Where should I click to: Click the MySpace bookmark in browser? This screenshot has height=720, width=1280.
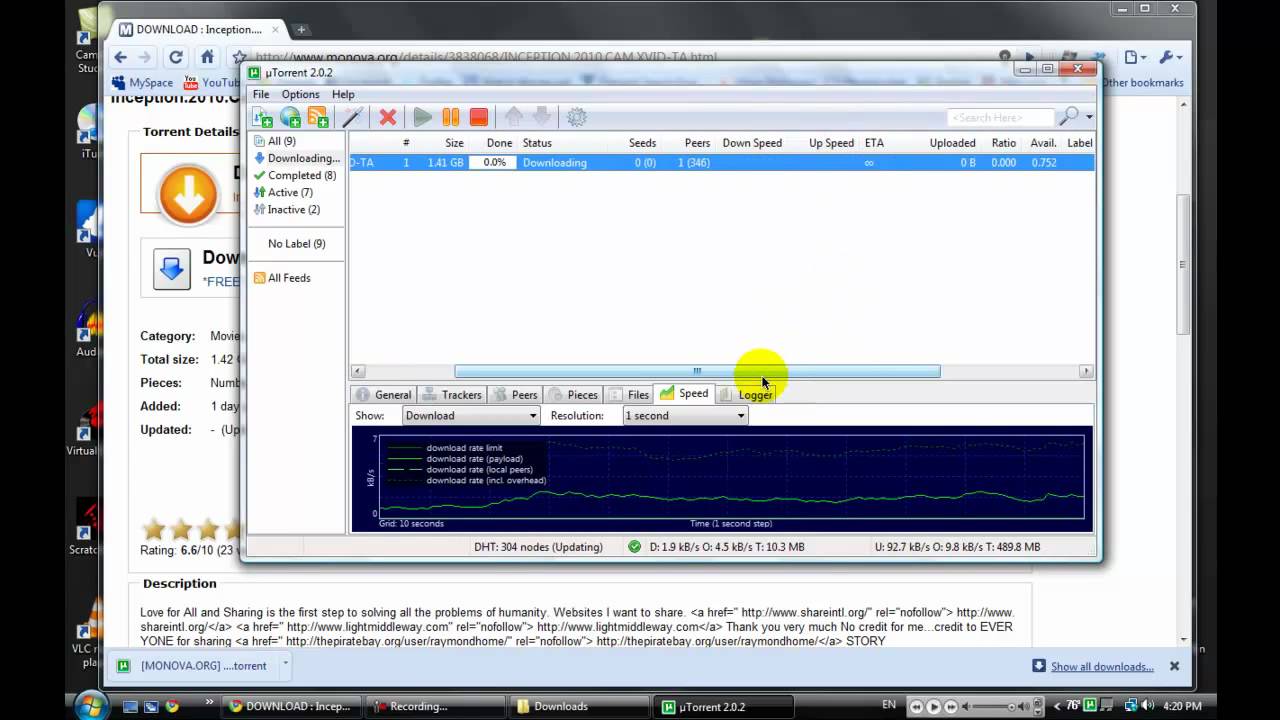[x=143, y=83]
